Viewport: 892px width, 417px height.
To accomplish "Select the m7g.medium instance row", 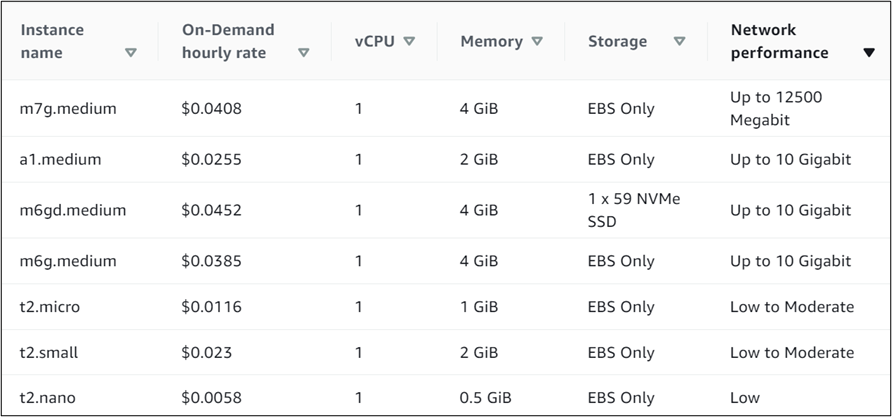I will tap(68, 108).
